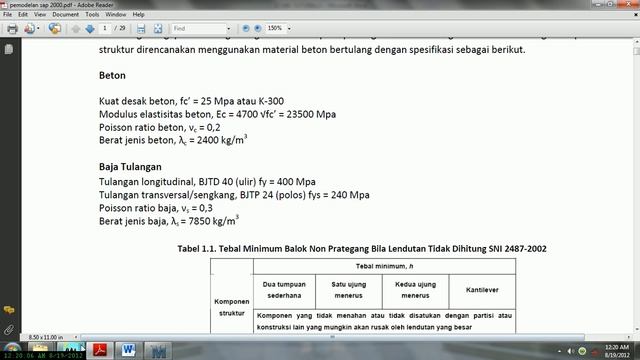This screenshot has width=640, height=360.
Task: Click the Print icon in toolbar
Action: tap(12, 29)
